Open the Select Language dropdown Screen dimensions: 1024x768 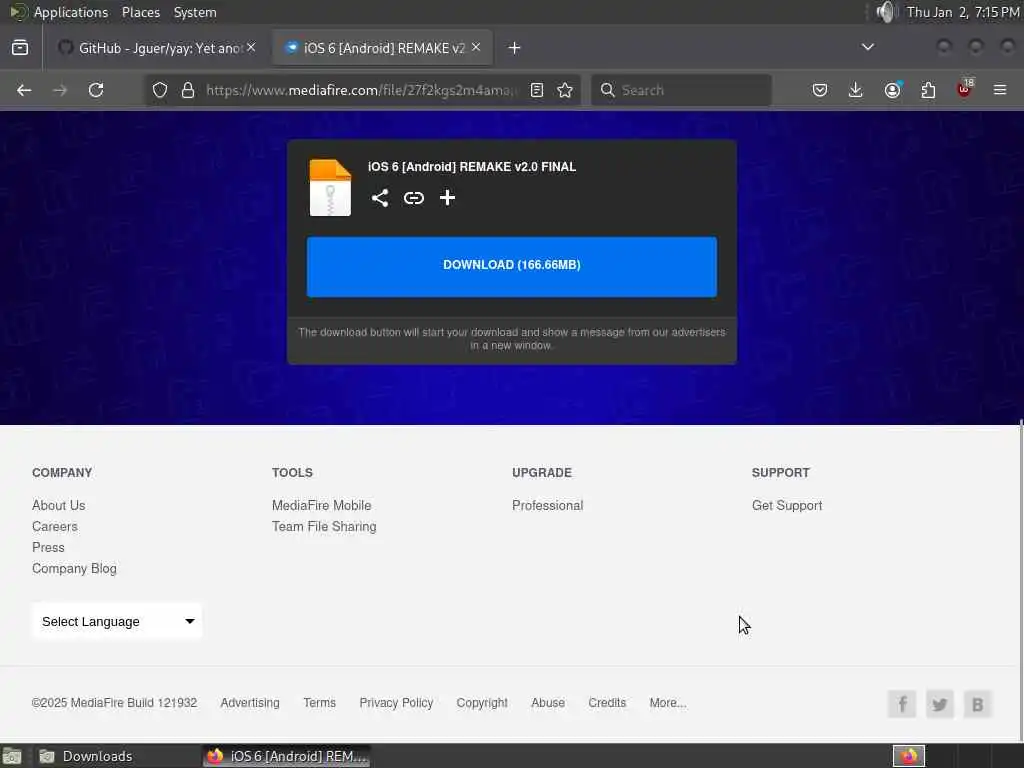pos(117,621)
